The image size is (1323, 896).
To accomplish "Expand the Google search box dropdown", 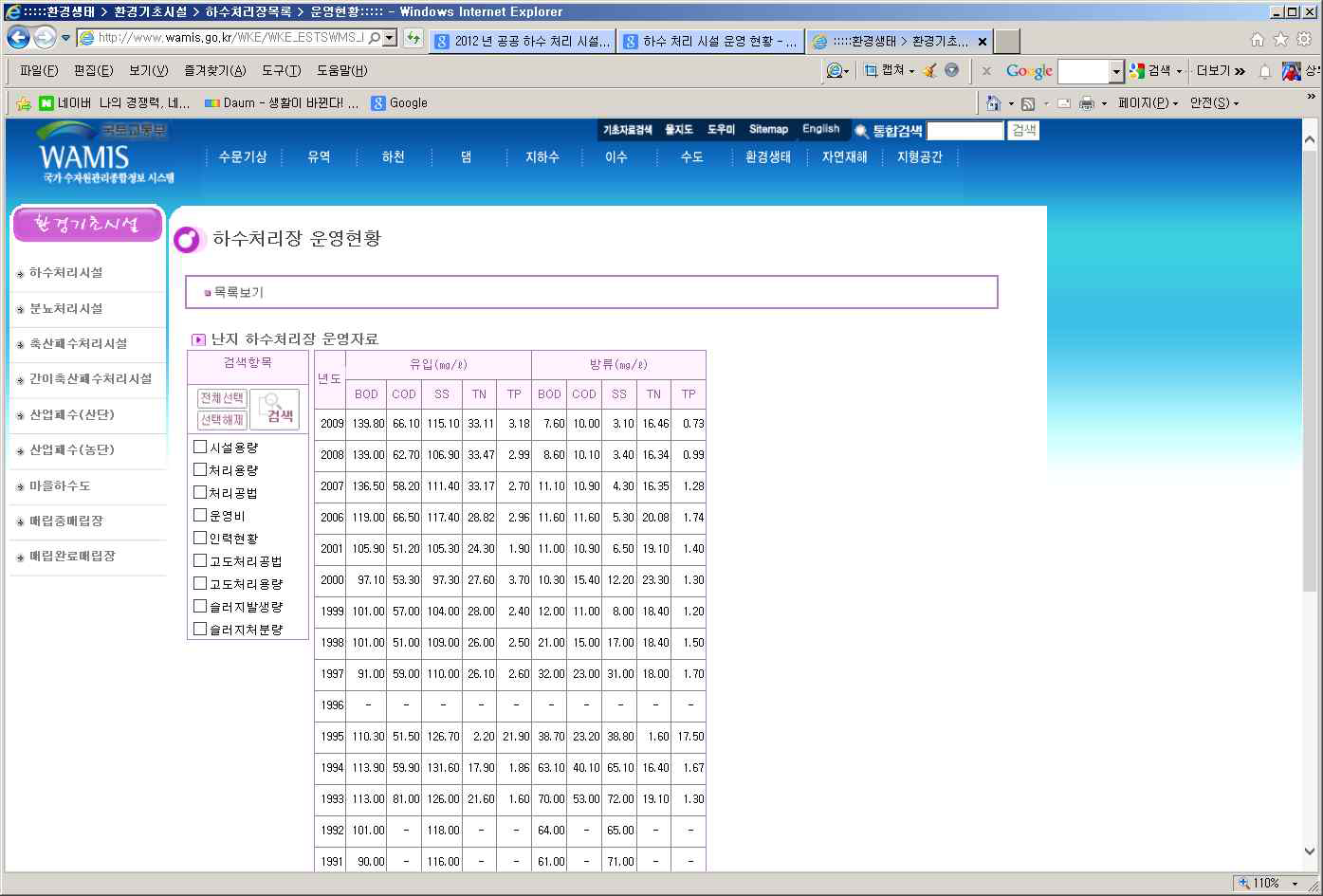I will [1116, 71].
